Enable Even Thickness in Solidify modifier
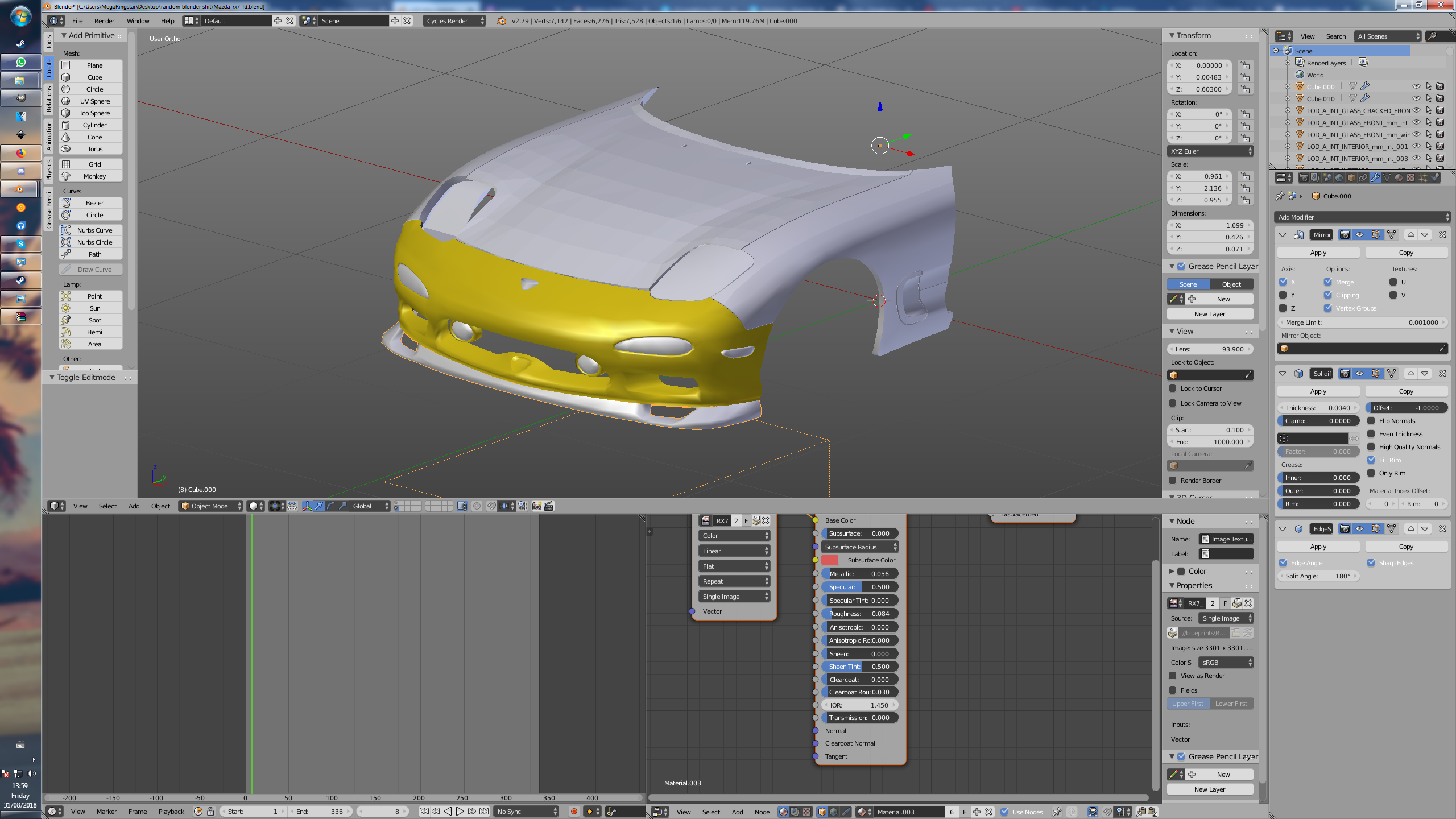Viewport: 1456px width, 819px height. (1371, 434)
